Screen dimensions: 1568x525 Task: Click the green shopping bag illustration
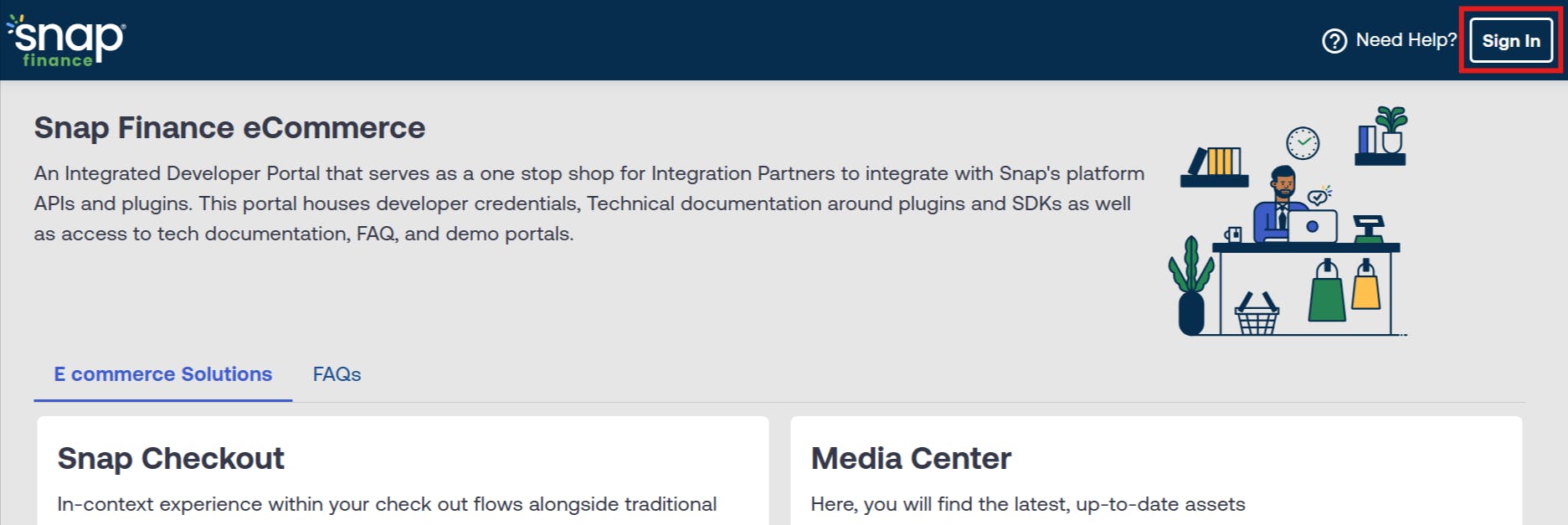coord(1327,292)
